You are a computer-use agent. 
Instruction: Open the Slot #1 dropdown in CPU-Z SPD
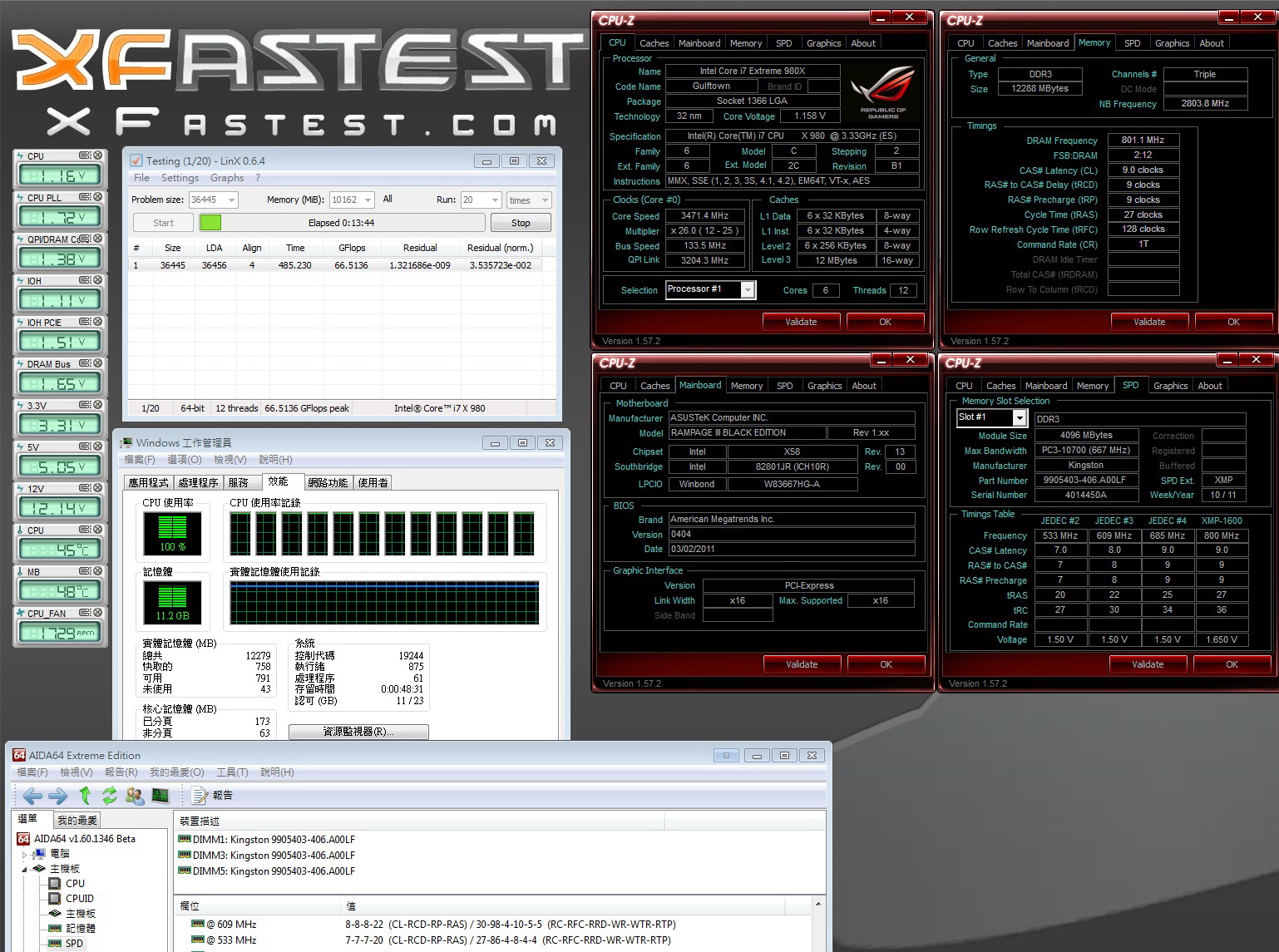[1020, 417]
